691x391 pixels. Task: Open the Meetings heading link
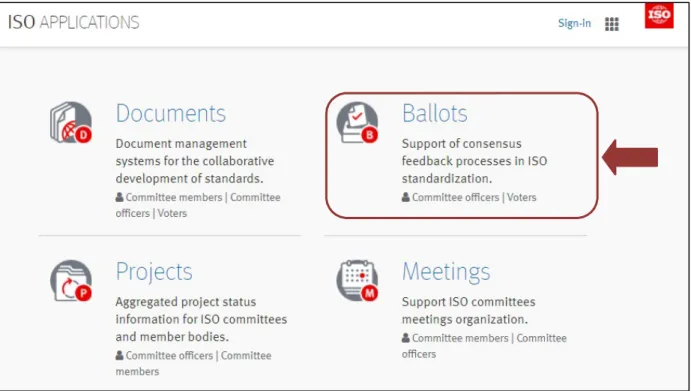point(446,272)
